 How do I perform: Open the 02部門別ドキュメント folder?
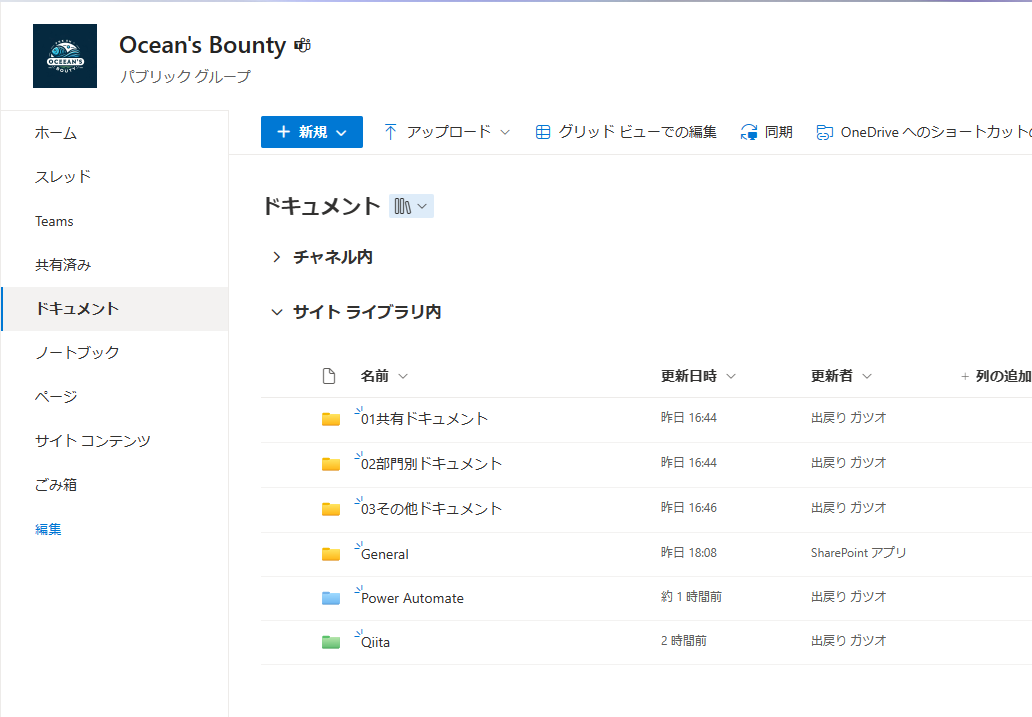(431, 464)
